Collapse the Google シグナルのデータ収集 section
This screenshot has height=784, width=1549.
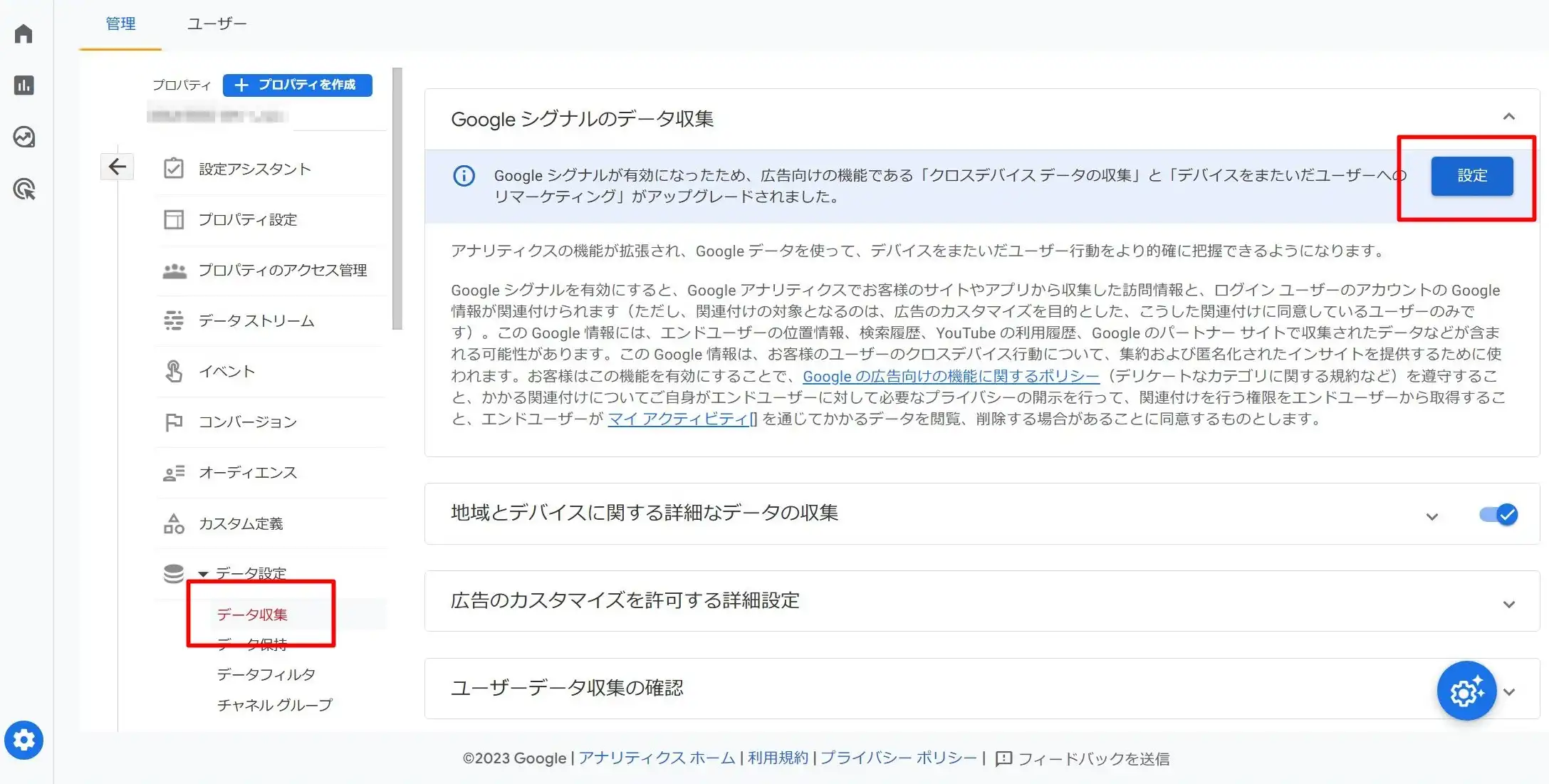pyautogui.click(x=1508, y=117)
